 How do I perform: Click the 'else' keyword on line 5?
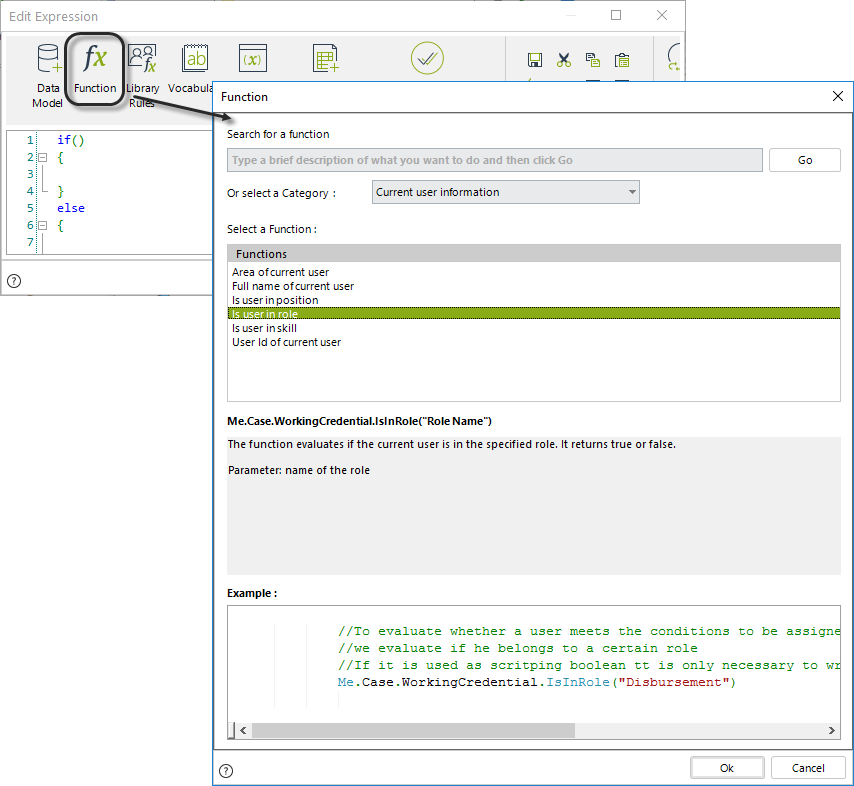[x=71, y=208]
